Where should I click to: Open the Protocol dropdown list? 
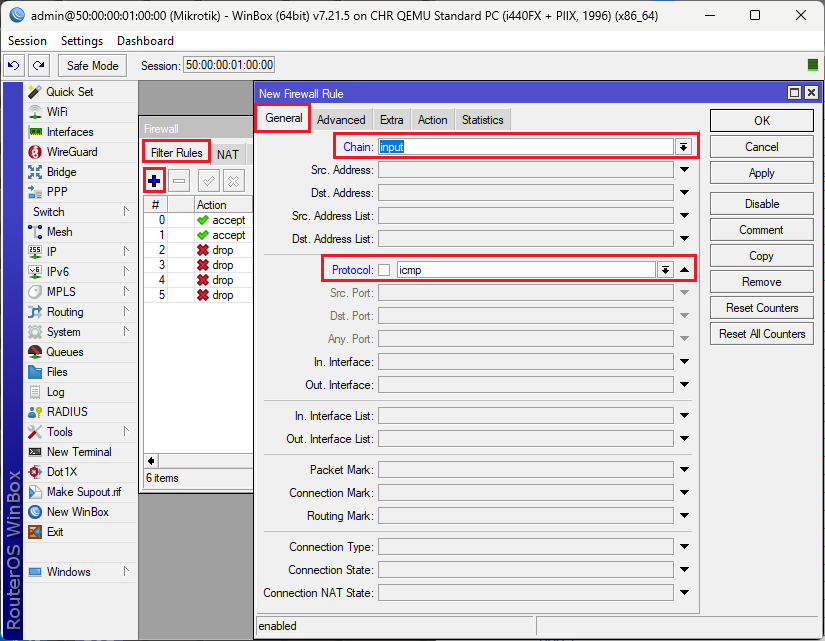[665, 270]
